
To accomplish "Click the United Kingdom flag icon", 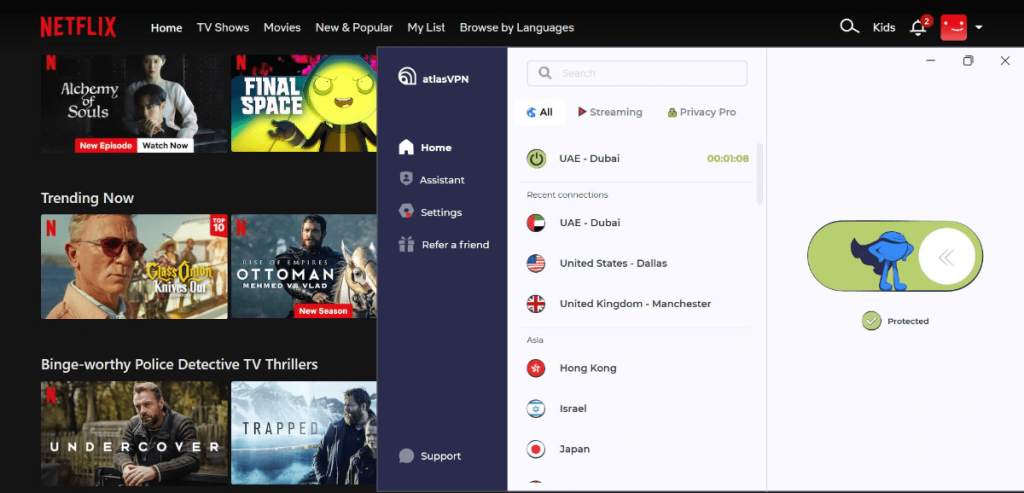I will tap(536, 304).
